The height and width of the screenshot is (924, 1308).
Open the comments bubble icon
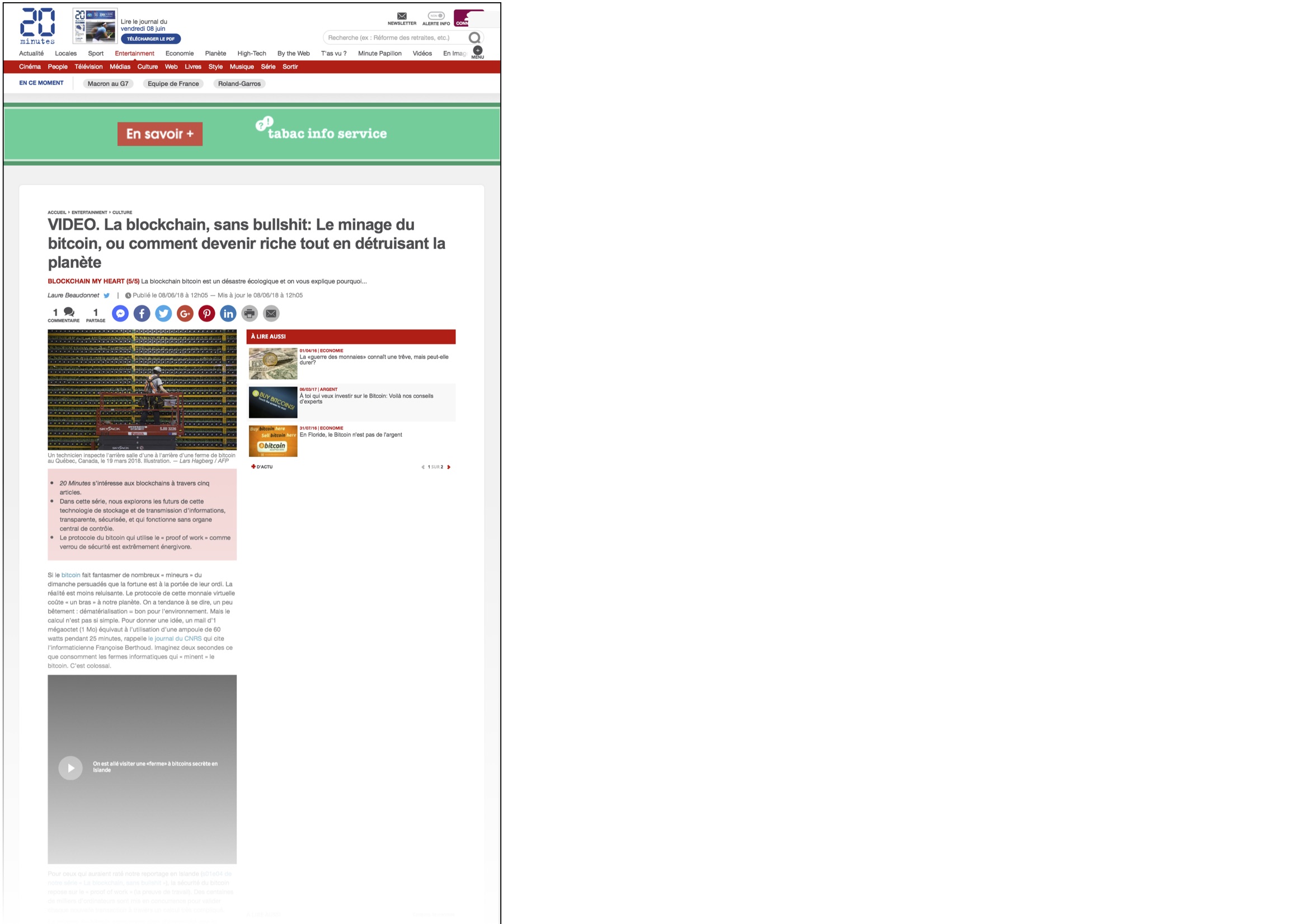(x=69, y=312)
